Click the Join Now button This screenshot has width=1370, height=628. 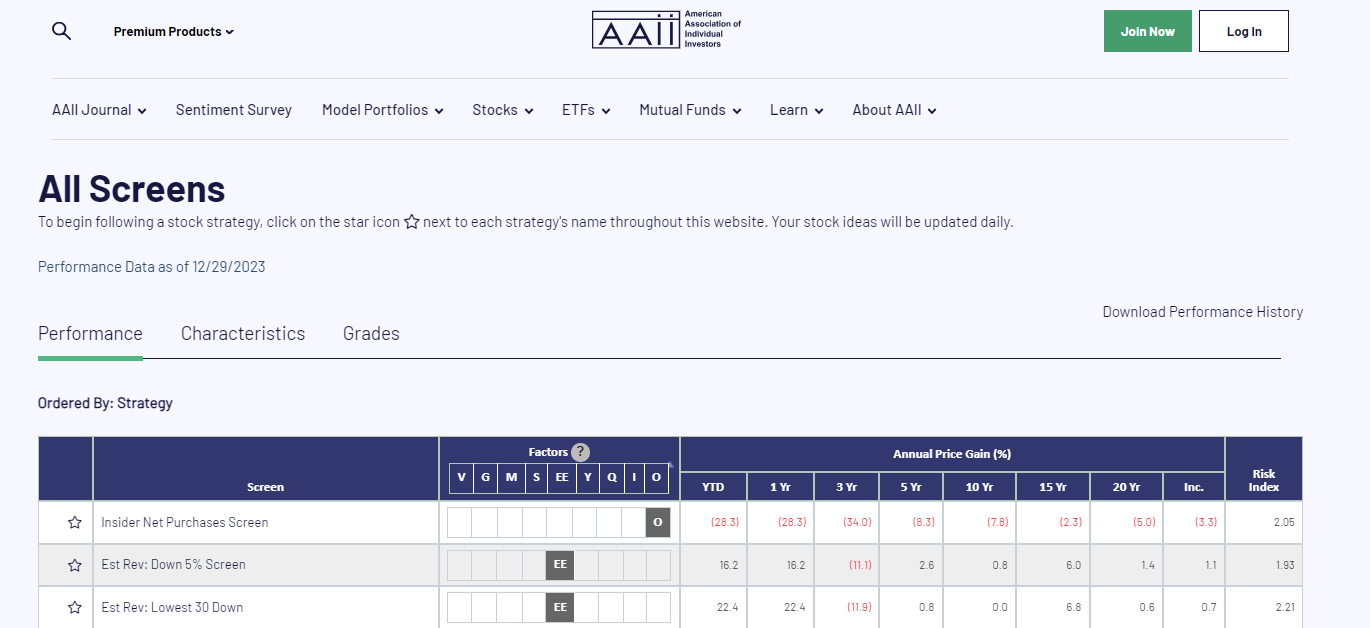pos(1148,31)
